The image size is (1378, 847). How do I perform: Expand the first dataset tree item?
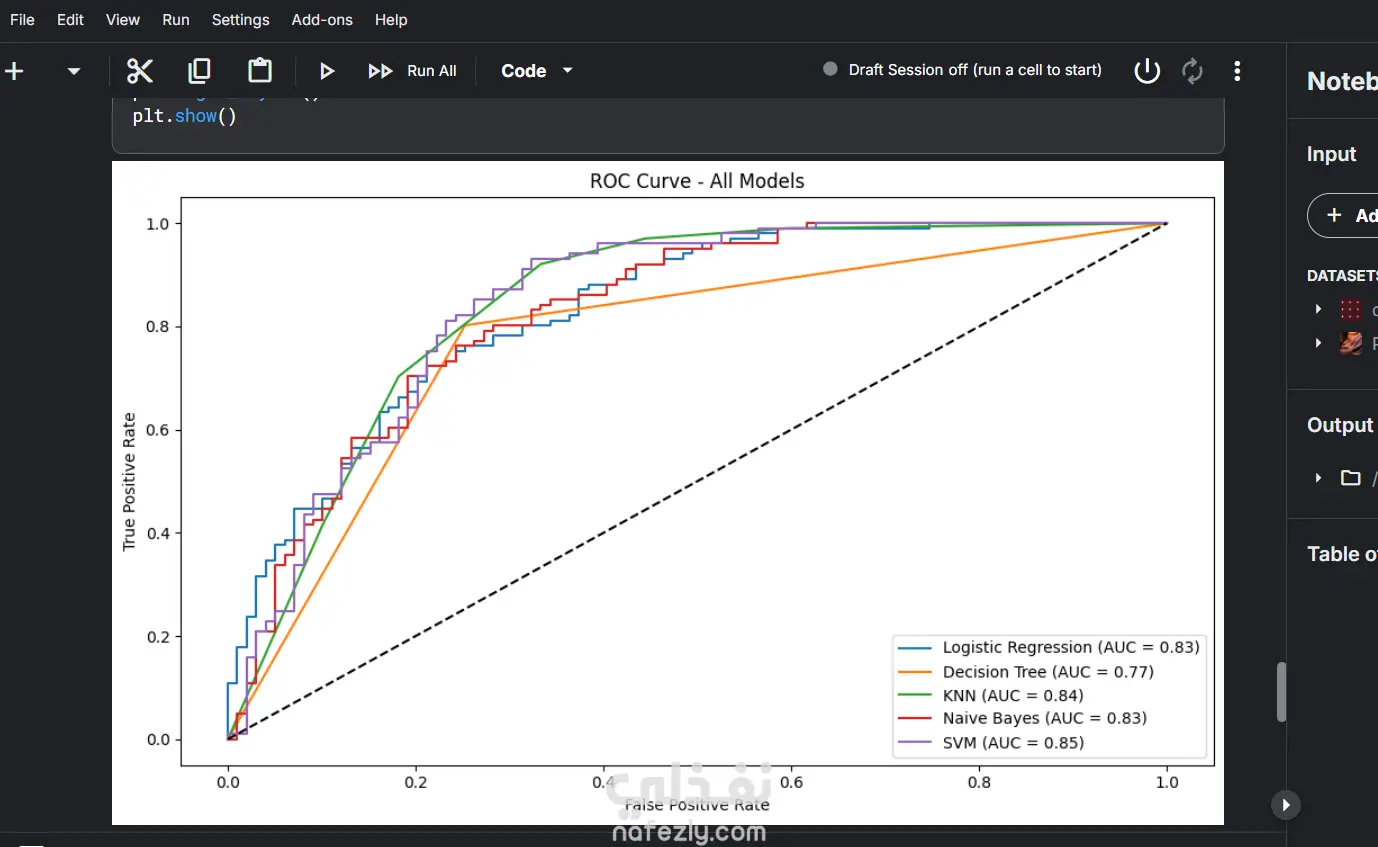(x=1318, y=309)
